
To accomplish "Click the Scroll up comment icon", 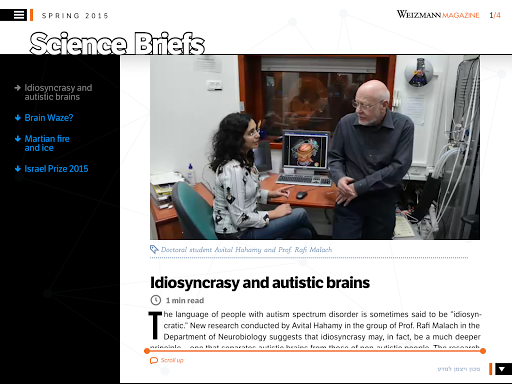I will tap(154, 360).
